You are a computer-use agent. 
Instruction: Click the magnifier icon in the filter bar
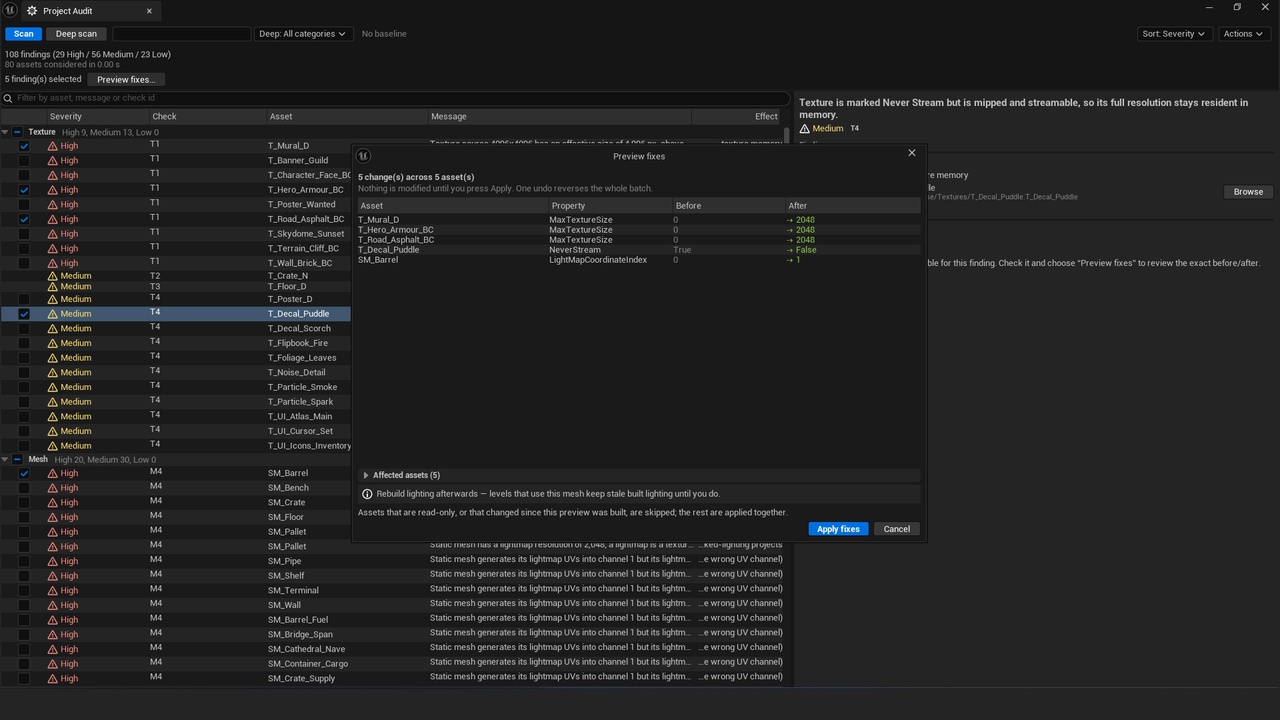tap(8, 98)
